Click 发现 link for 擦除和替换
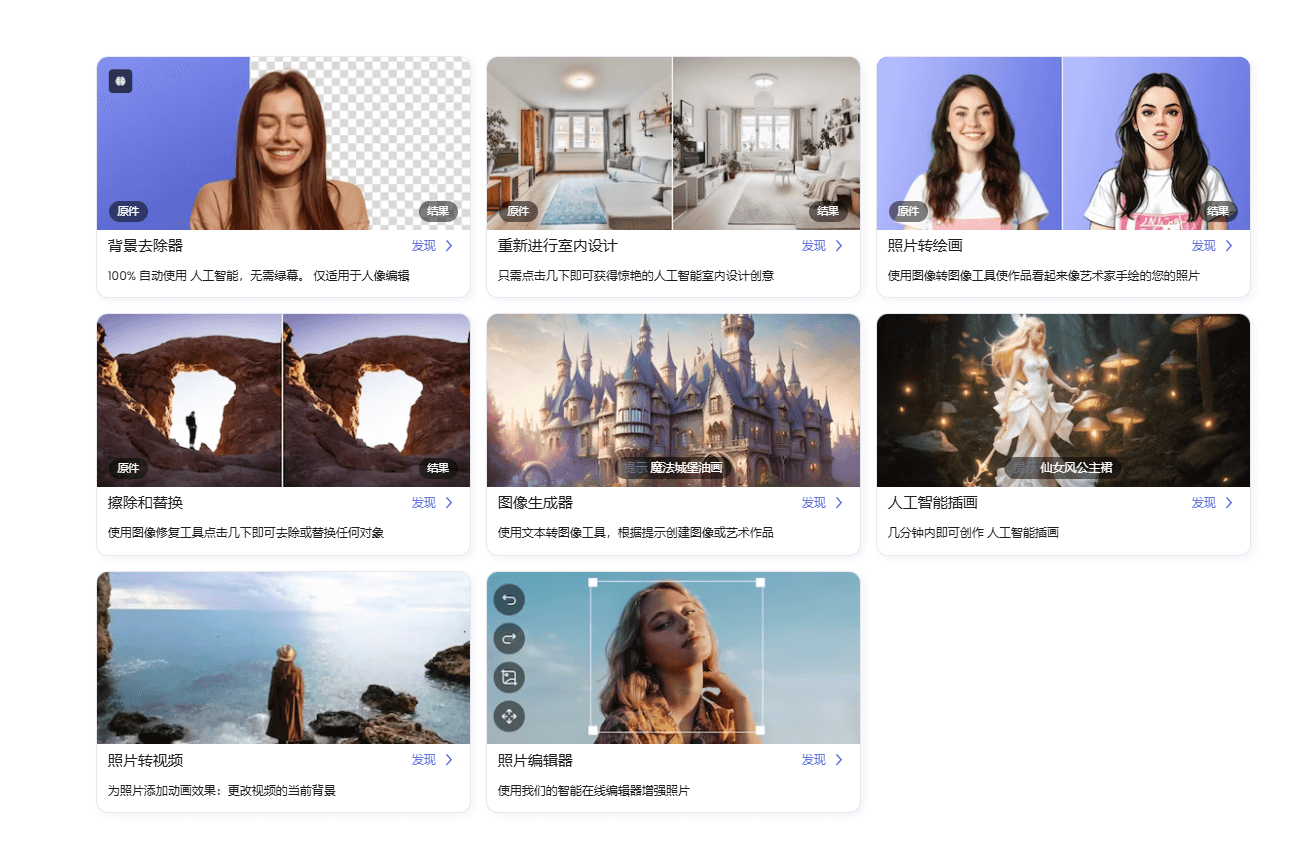Viewport: 1301px width, 843px height. tap(423, 503)
